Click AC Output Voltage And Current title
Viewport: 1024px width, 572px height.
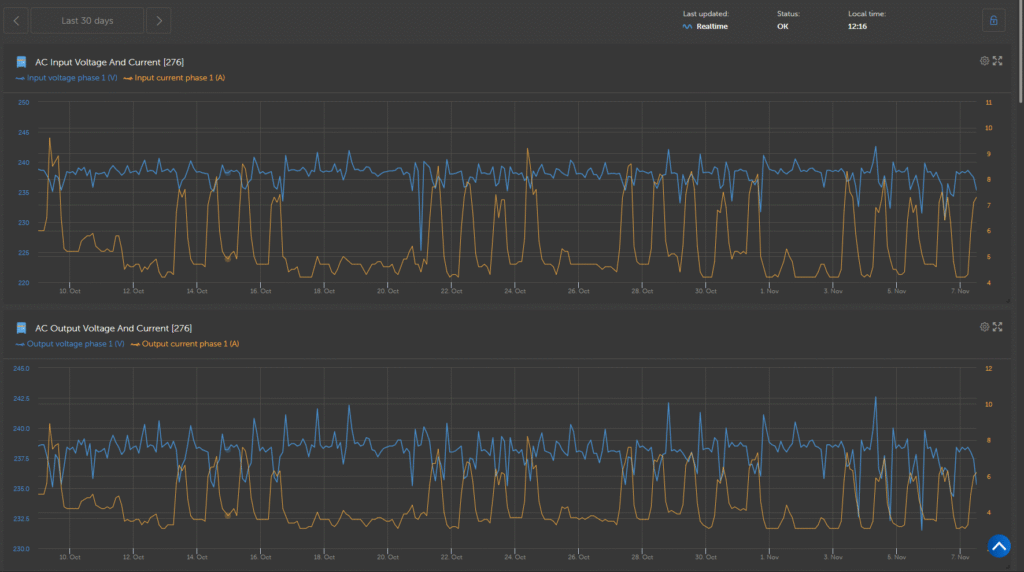click(x=113, y=328)
